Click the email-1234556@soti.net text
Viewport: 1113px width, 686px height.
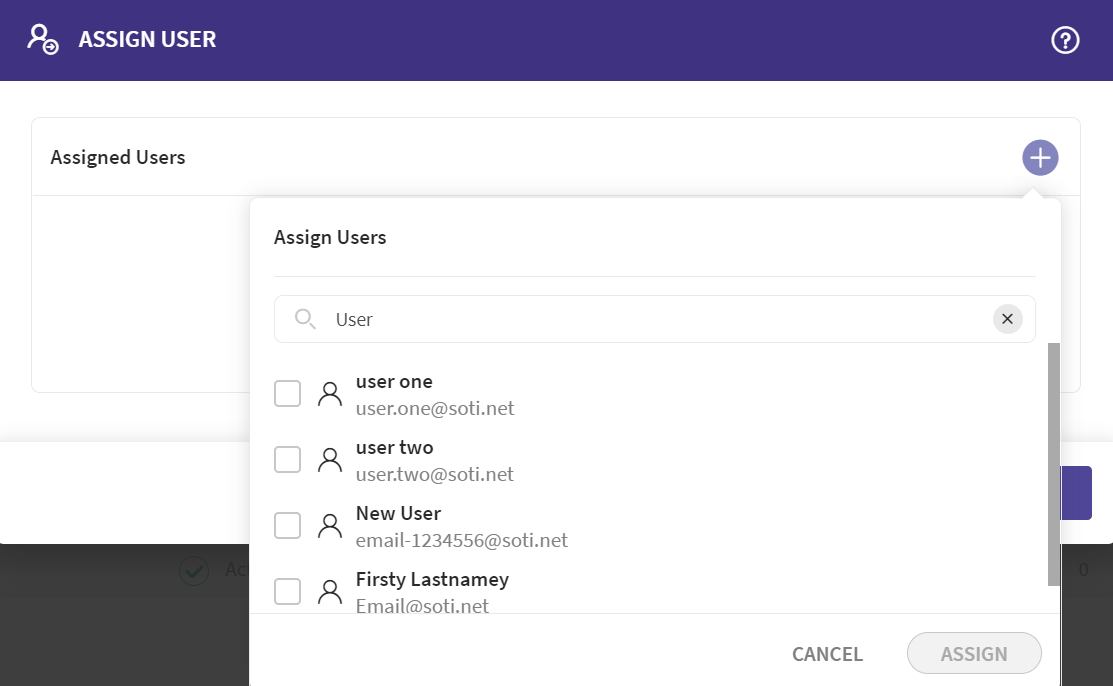(461, 540)
